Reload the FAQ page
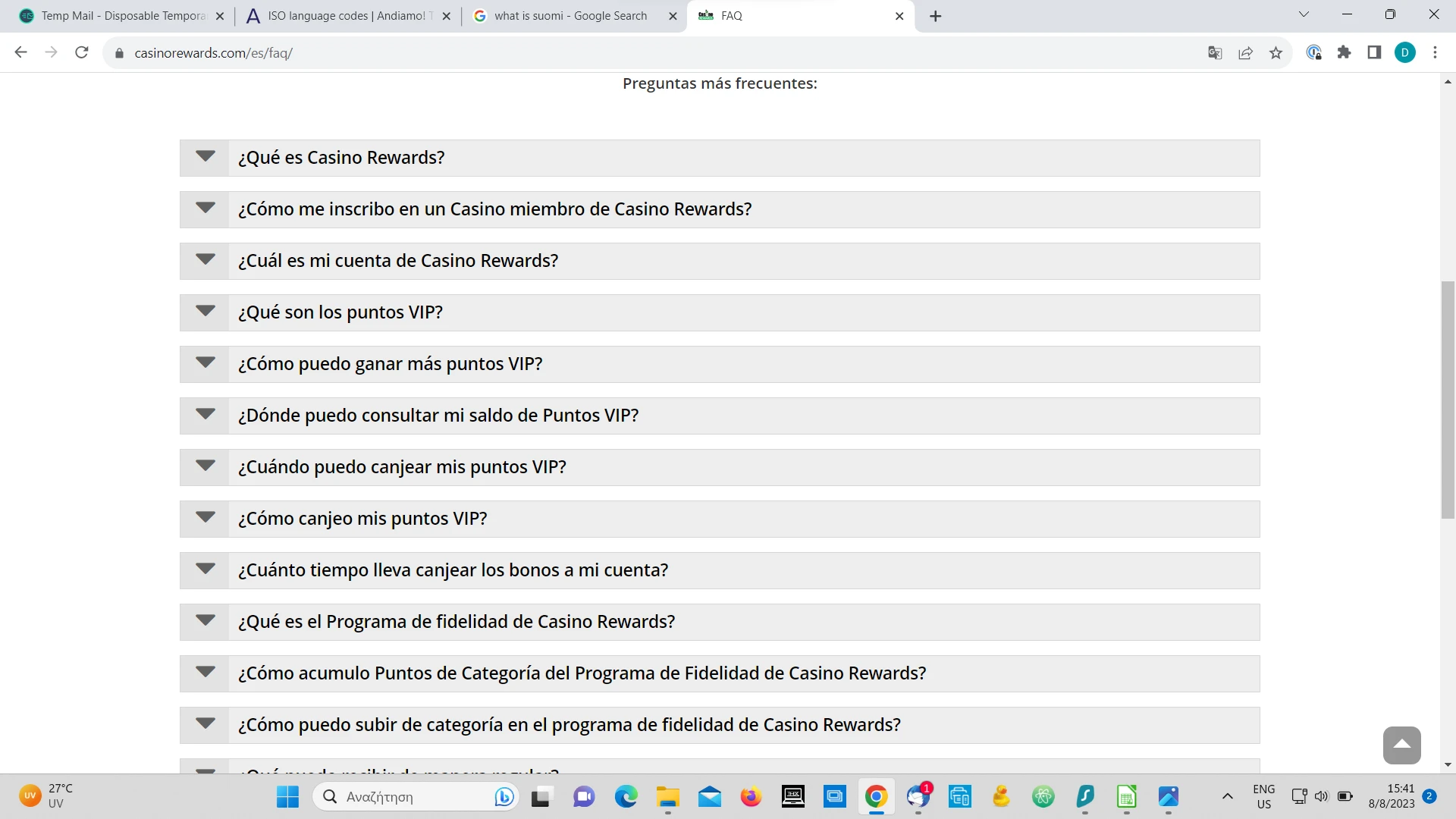Screen dimensions: 1456x819 82,52
